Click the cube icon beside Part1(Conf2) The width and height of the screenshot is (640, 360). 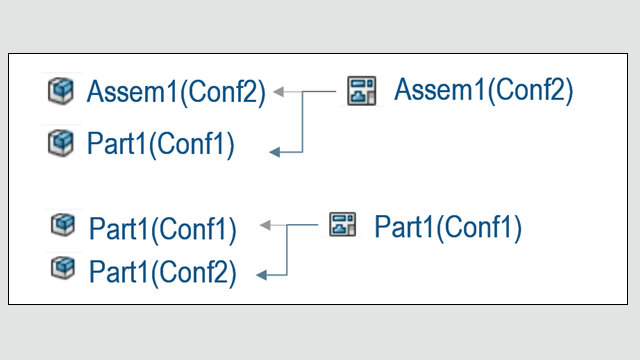click(63, 268)
